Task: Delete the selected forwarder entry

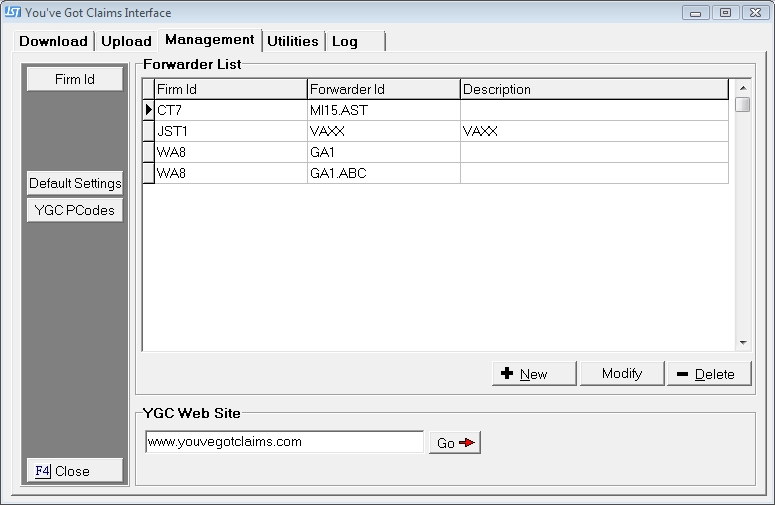Action: click(706, 374)
